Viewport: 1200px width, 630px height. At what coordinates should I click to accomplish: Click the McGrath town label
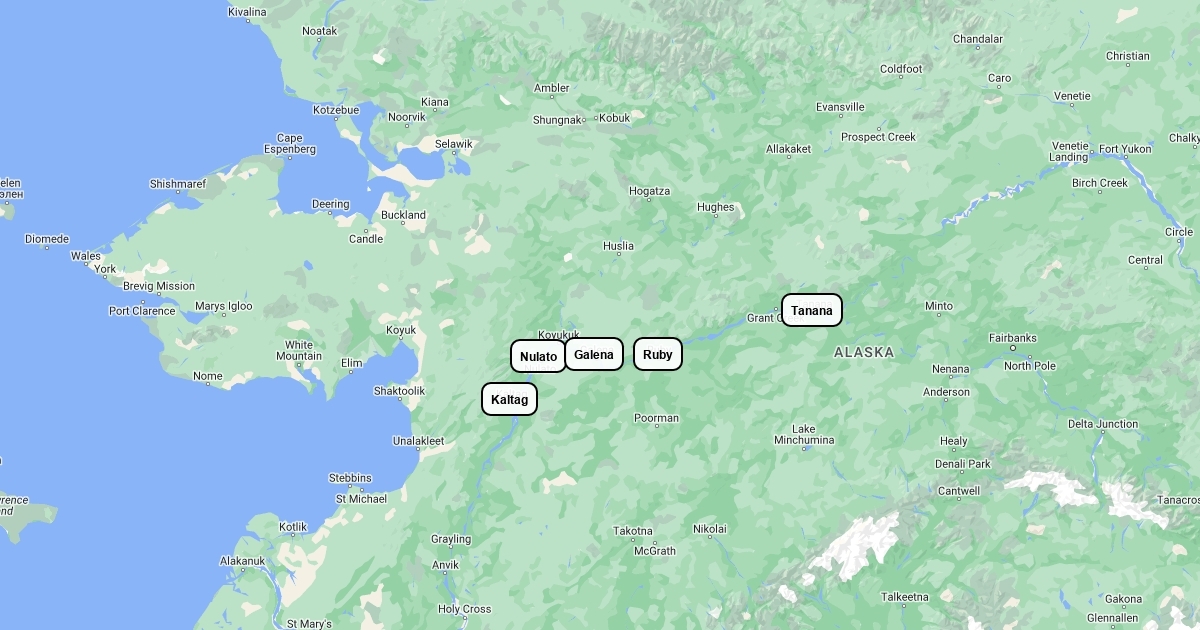click(x=655, y=551)
